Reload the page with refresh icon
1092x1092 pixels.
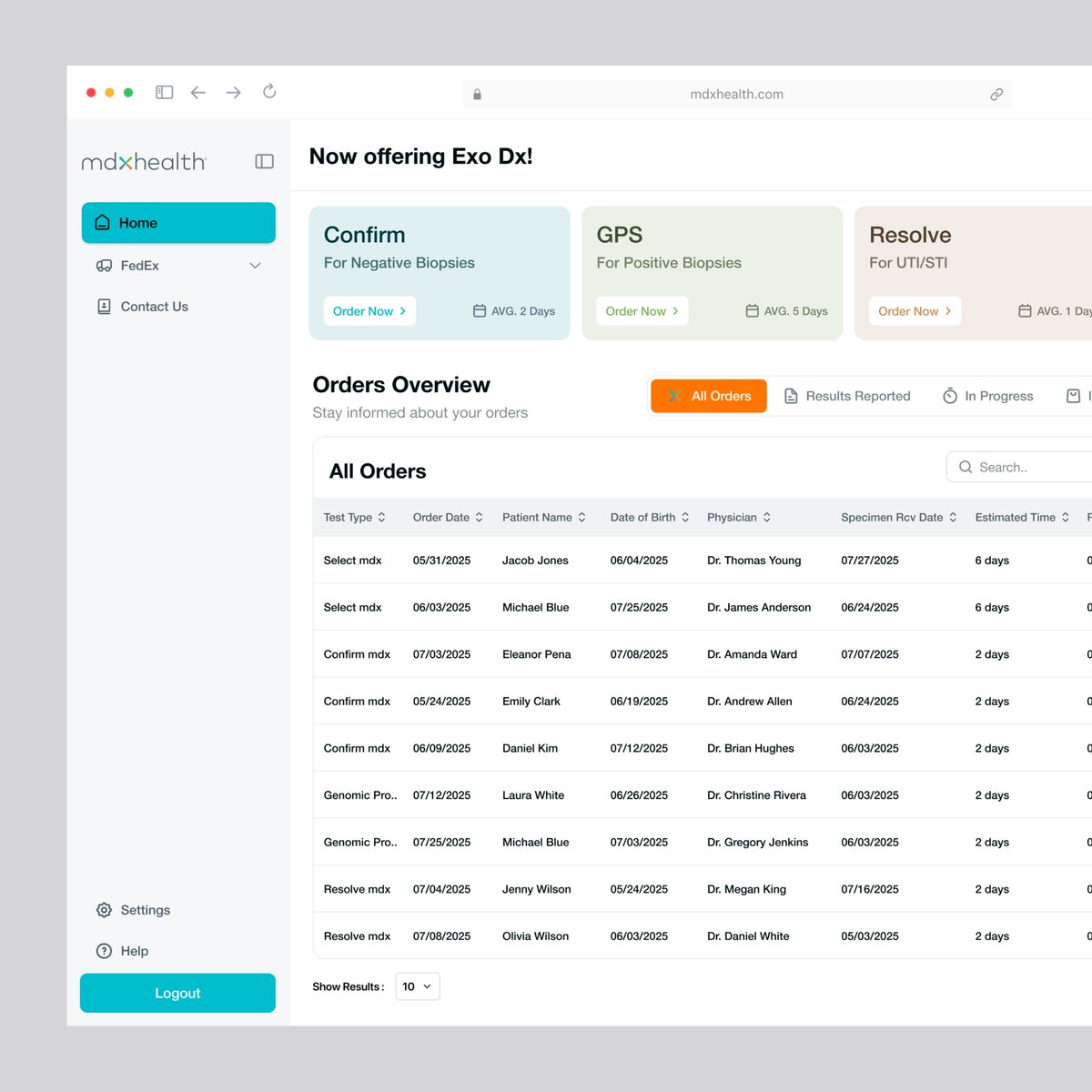(x=269, y=91)
